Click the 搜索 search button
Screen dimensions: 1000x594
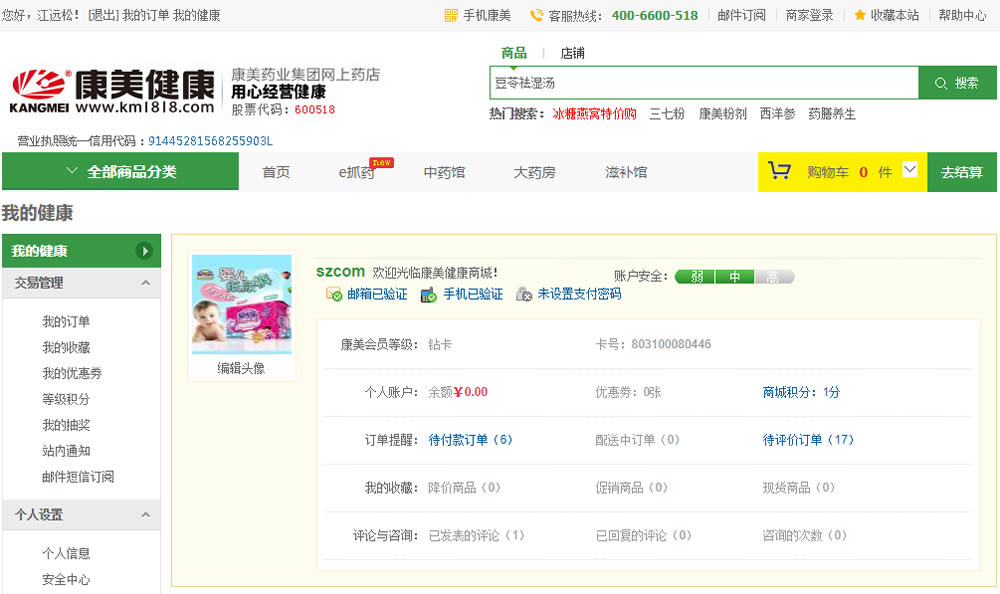(x=957, y=83)
